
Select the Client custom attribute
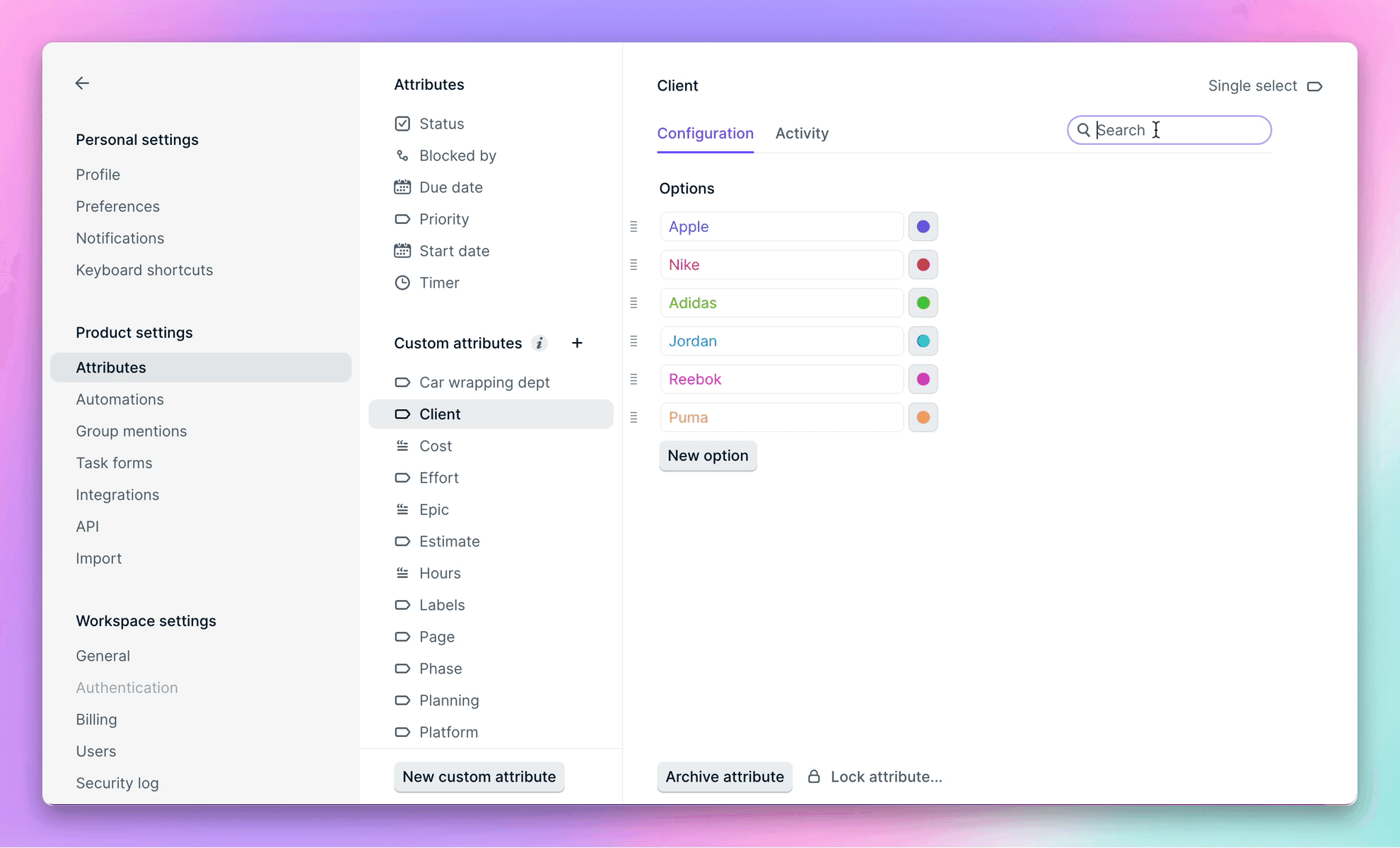pos(491,414)
